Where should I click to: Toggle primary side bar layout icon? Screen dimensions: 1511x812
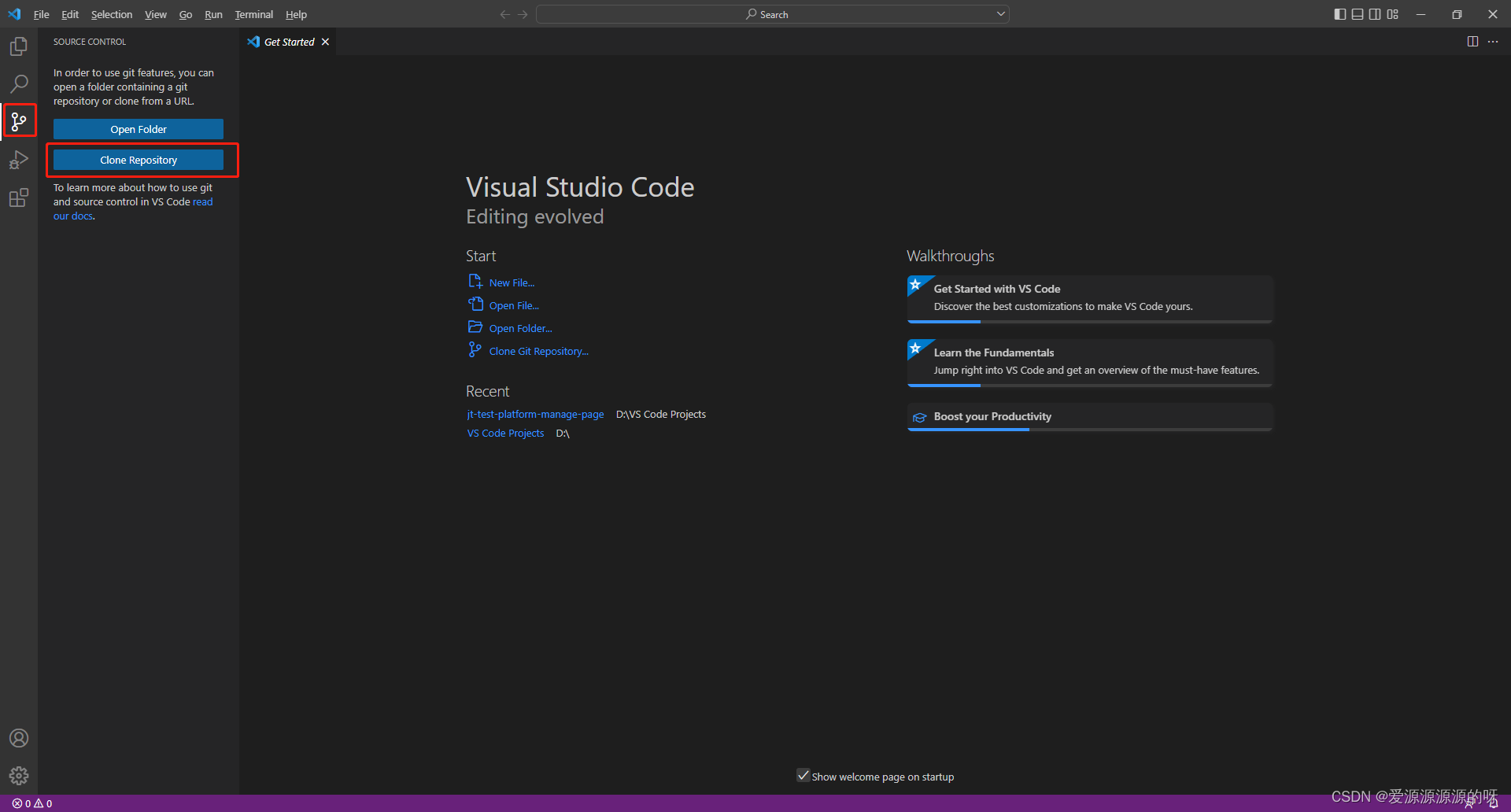(x=1340, y=14)
